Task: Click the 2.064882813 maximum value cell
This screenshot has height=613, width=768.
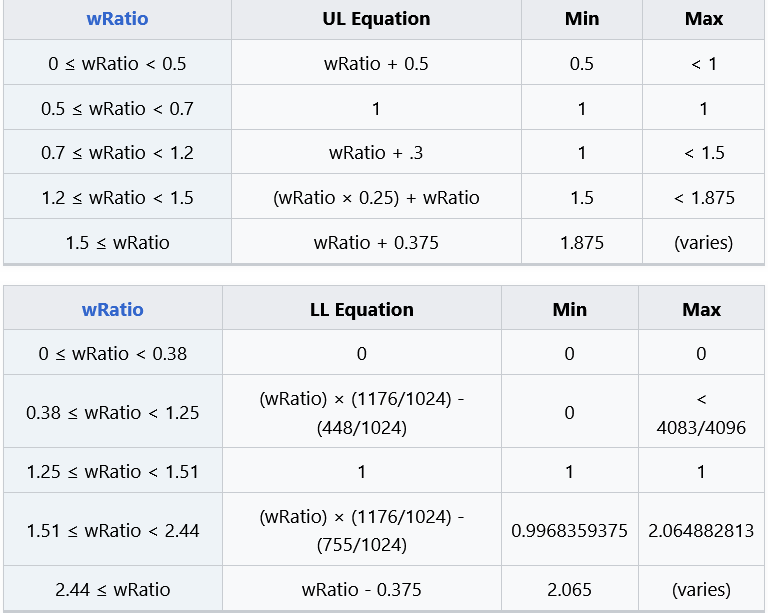Action: [701, 530]
